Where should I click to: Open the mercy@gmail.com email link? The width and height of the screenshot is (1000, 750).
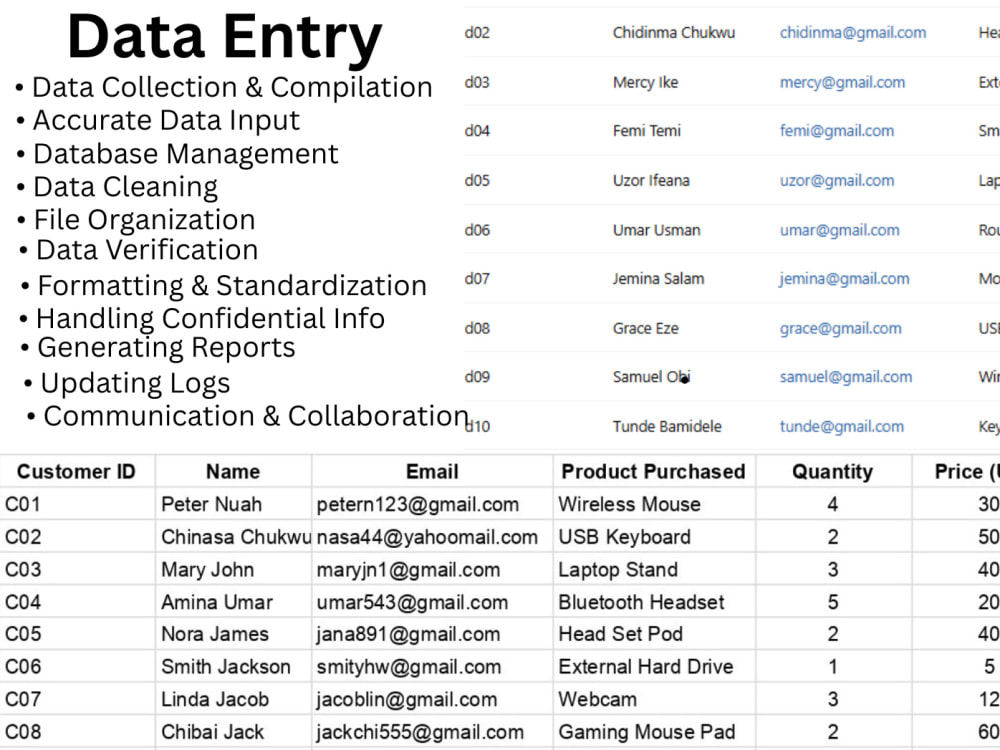click(x=842, y=82)
